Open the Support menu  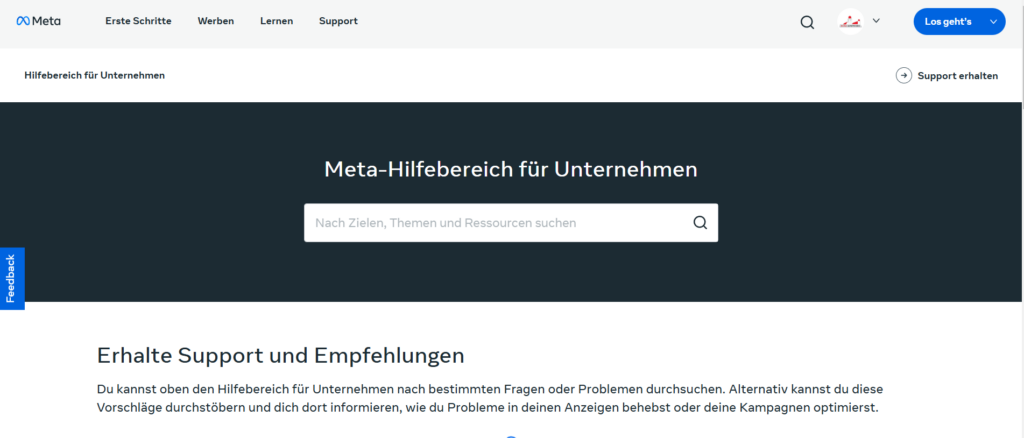click(338, 21)
